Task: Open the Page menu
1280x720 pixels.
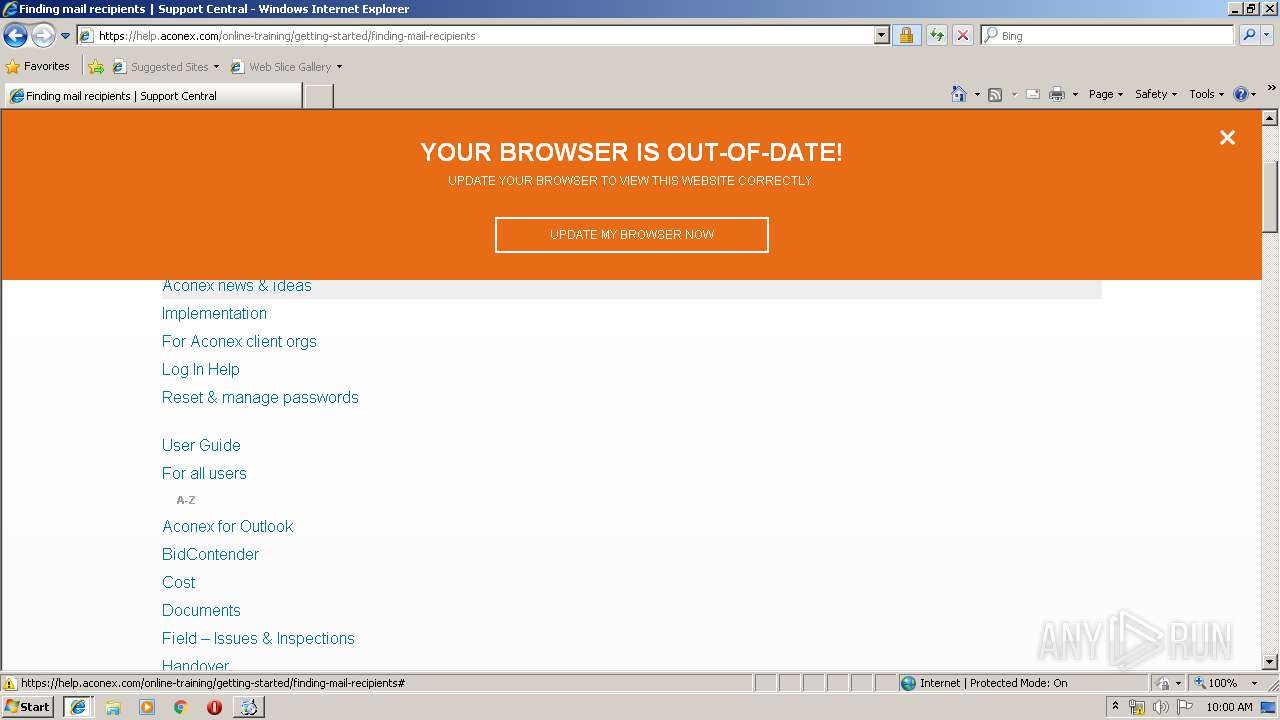Action: (x=1105, y=94)
